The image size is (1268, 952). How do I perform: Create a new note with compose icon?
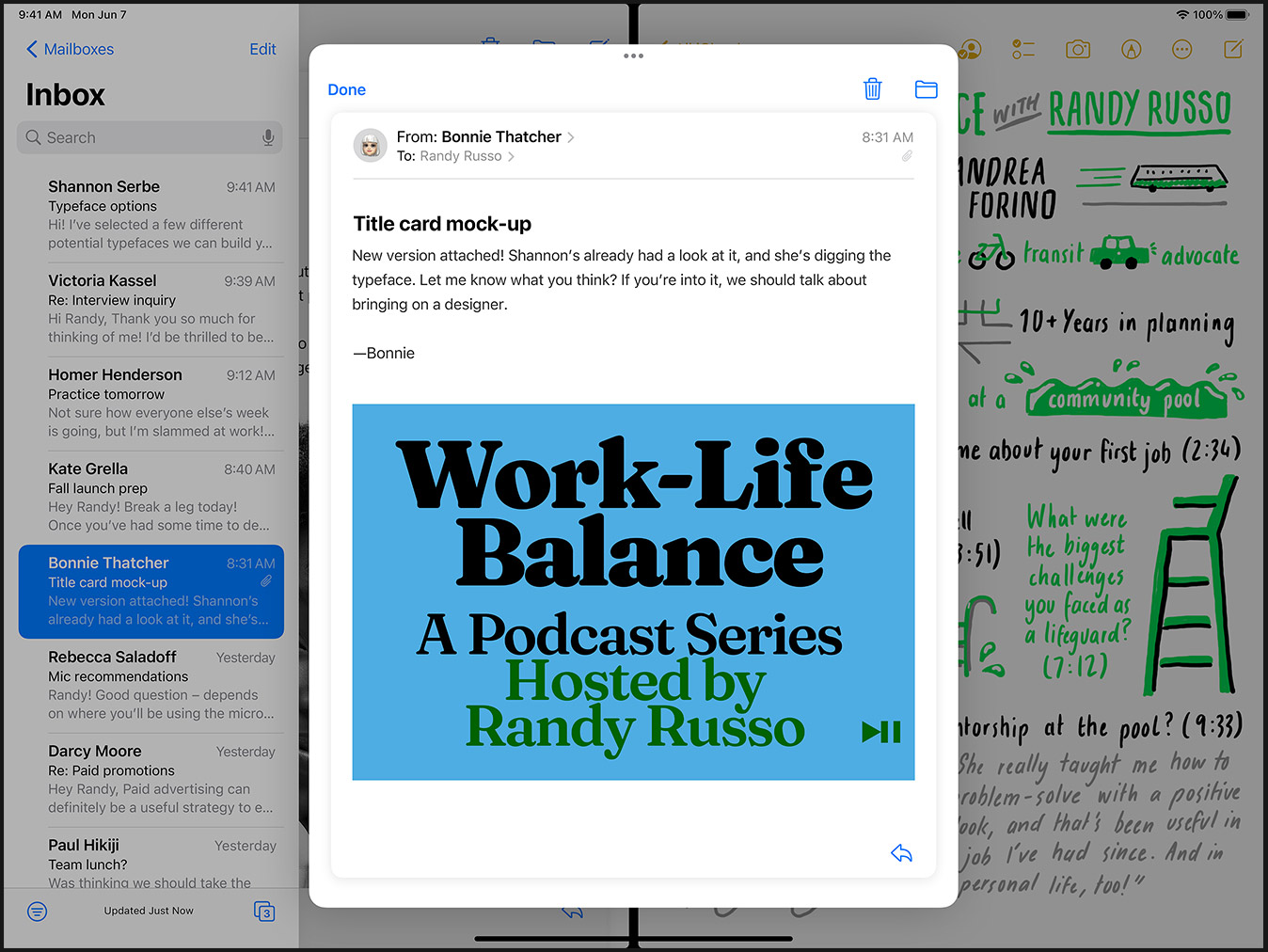tap(1233, 49)
